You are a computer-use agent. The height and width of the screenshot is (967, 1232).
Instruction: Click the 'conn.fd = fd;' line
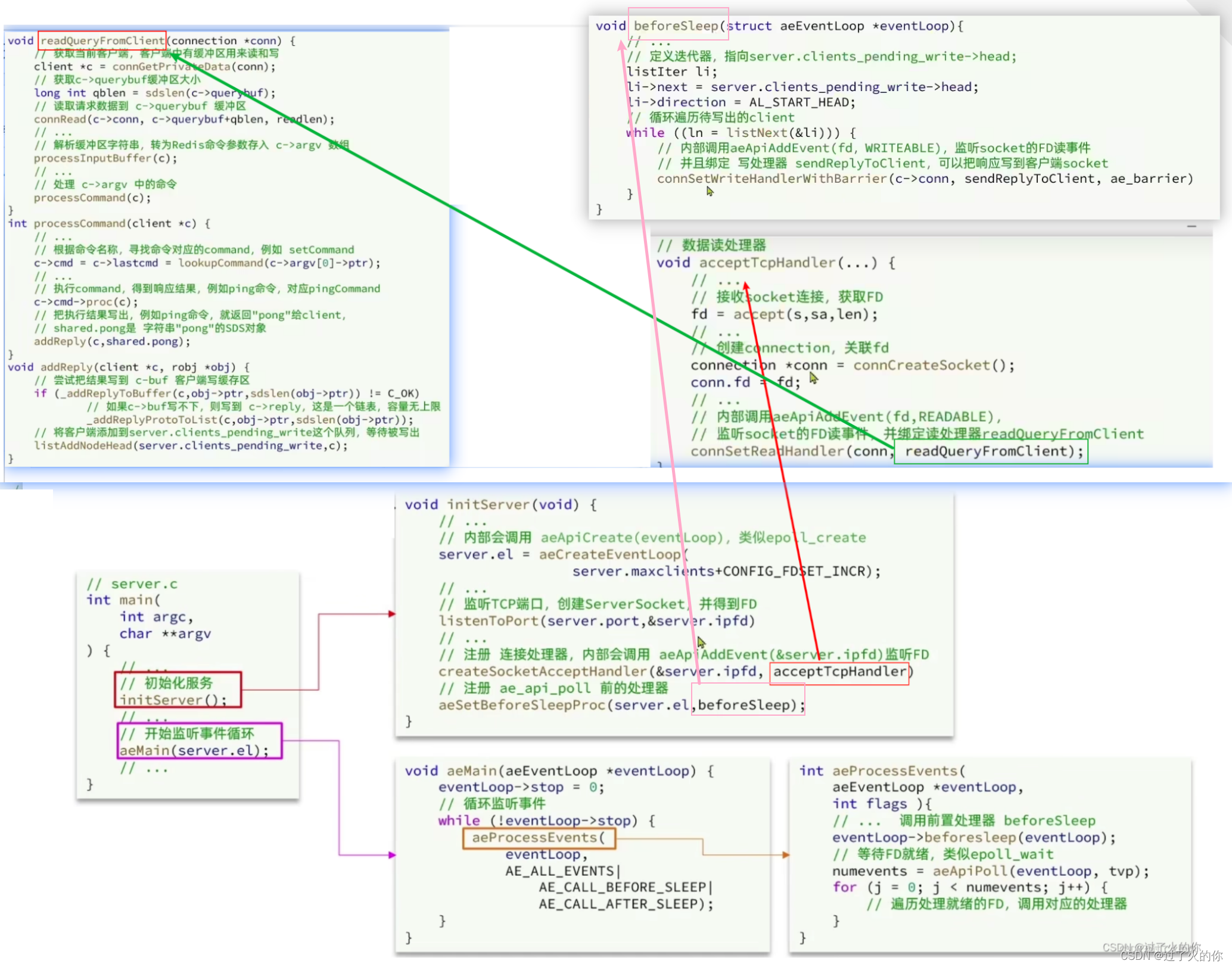(x=746, y=382)
